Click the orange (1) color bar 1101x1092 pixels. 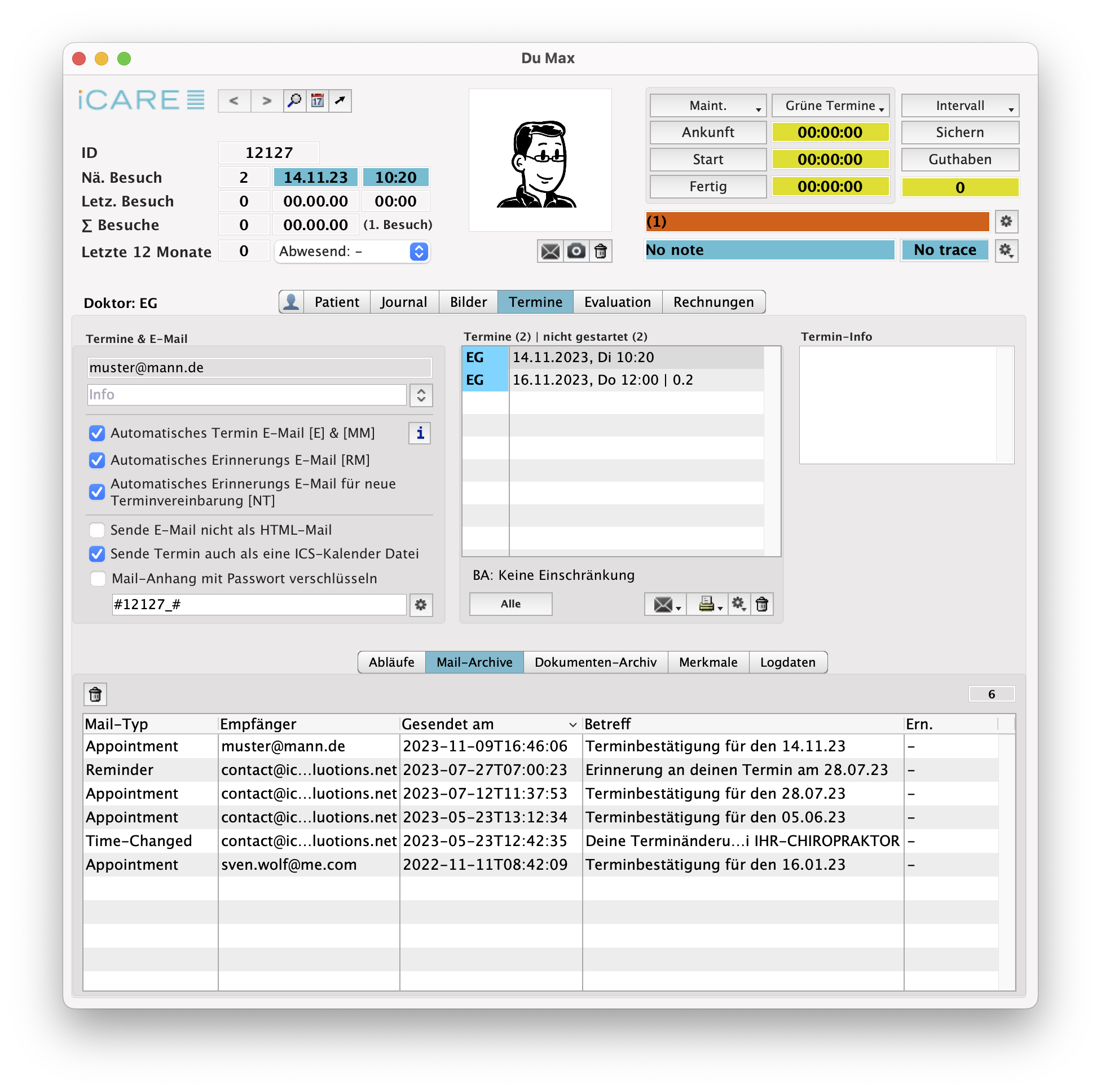point(817,221)
